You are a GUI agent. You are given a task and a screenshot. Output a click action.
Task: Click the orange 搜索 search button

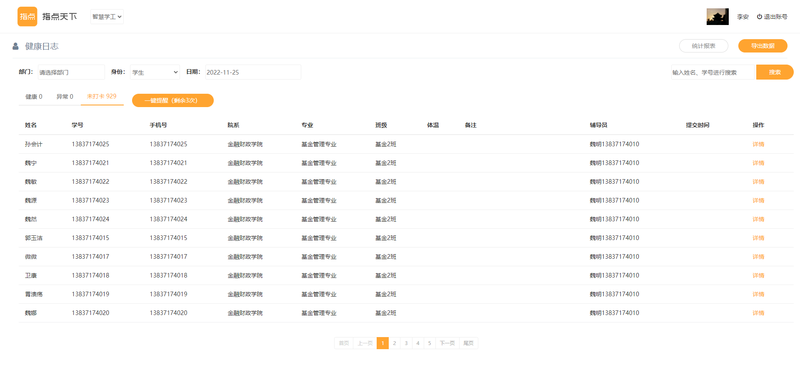point(774,72)
